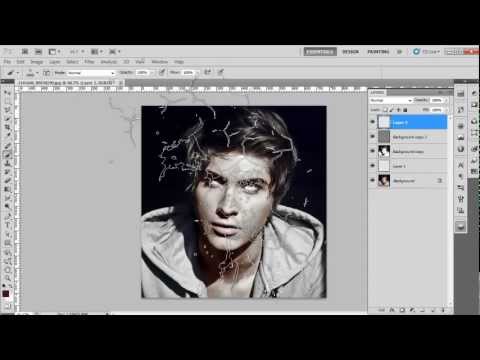Open the Arrange Documents dropdown
This screenshot has width=480, height=360.
tap(97, 52)
